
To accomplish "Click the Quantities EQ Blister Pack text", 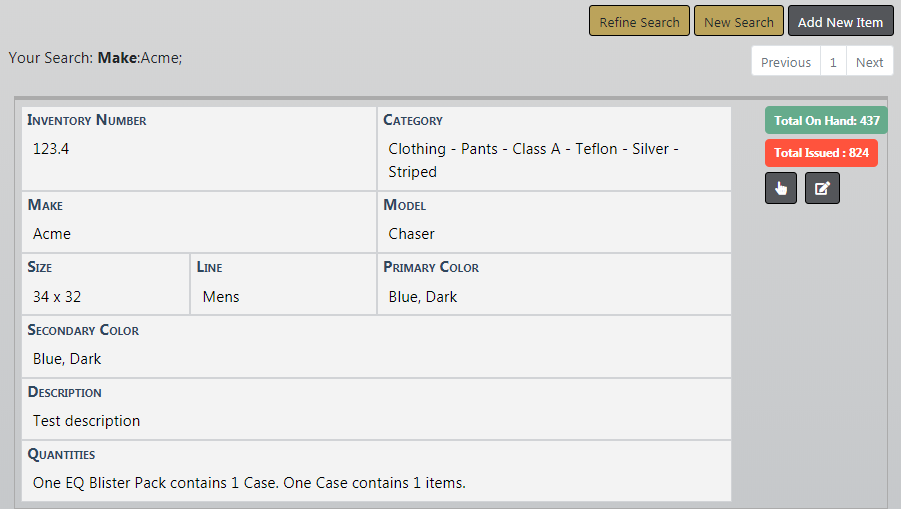I will [249, 483].
